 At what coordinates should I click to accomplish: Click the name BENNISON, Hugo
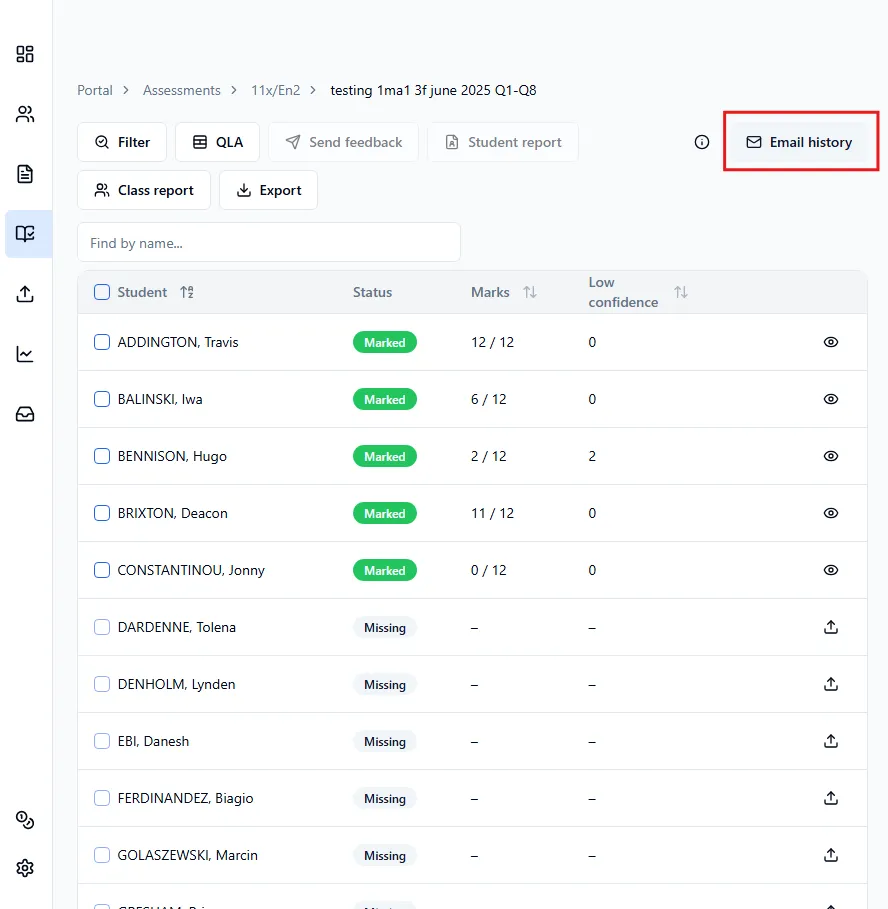pyautogui.click(x=172, y=456)
